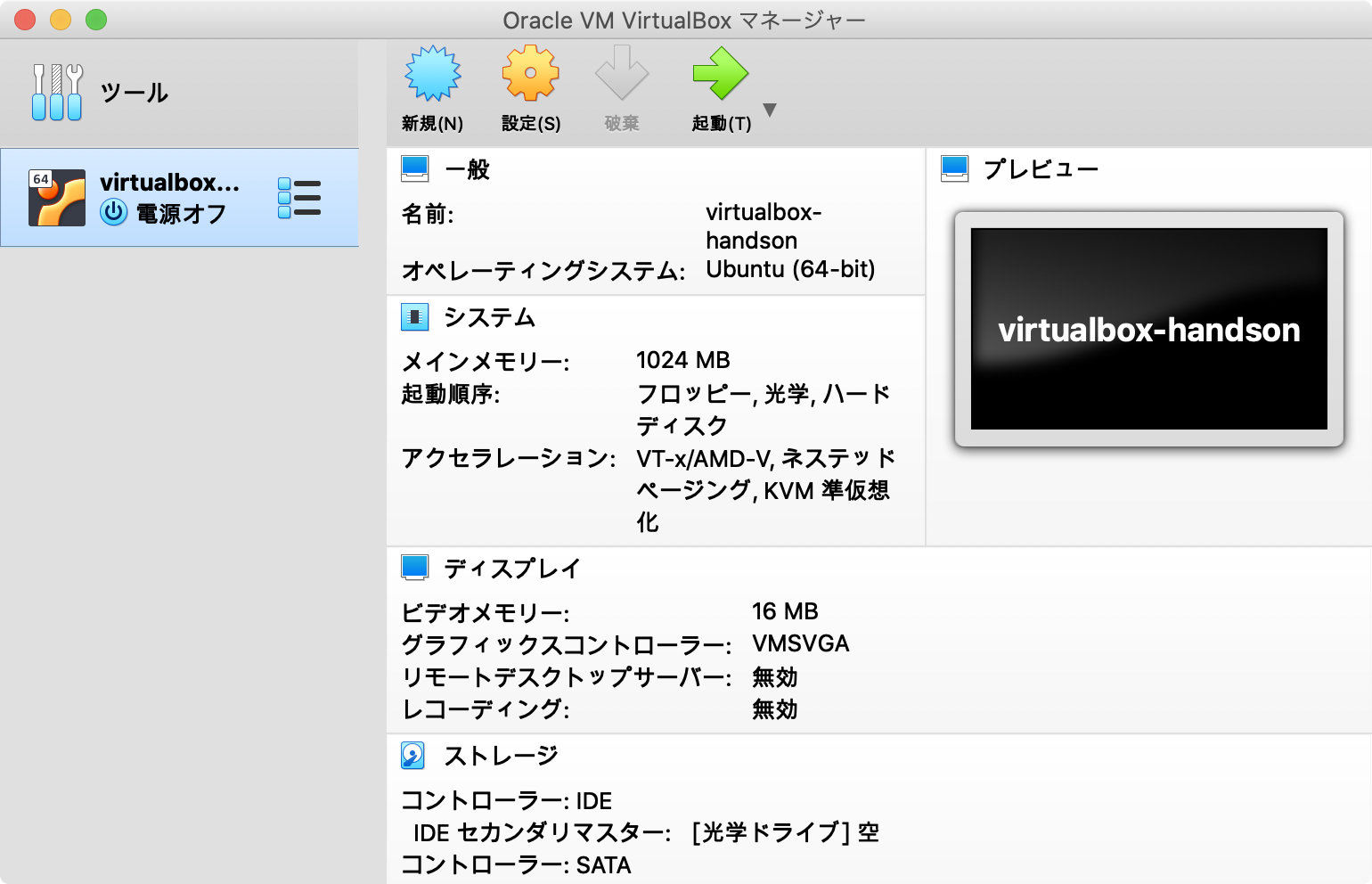Minimize the window with yellow button

[61, 20]
